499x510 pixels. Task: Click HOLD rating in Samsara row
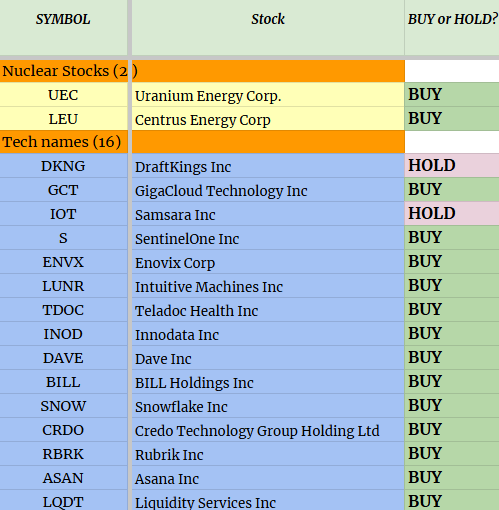pyautogui.click(x=452, y=214)
